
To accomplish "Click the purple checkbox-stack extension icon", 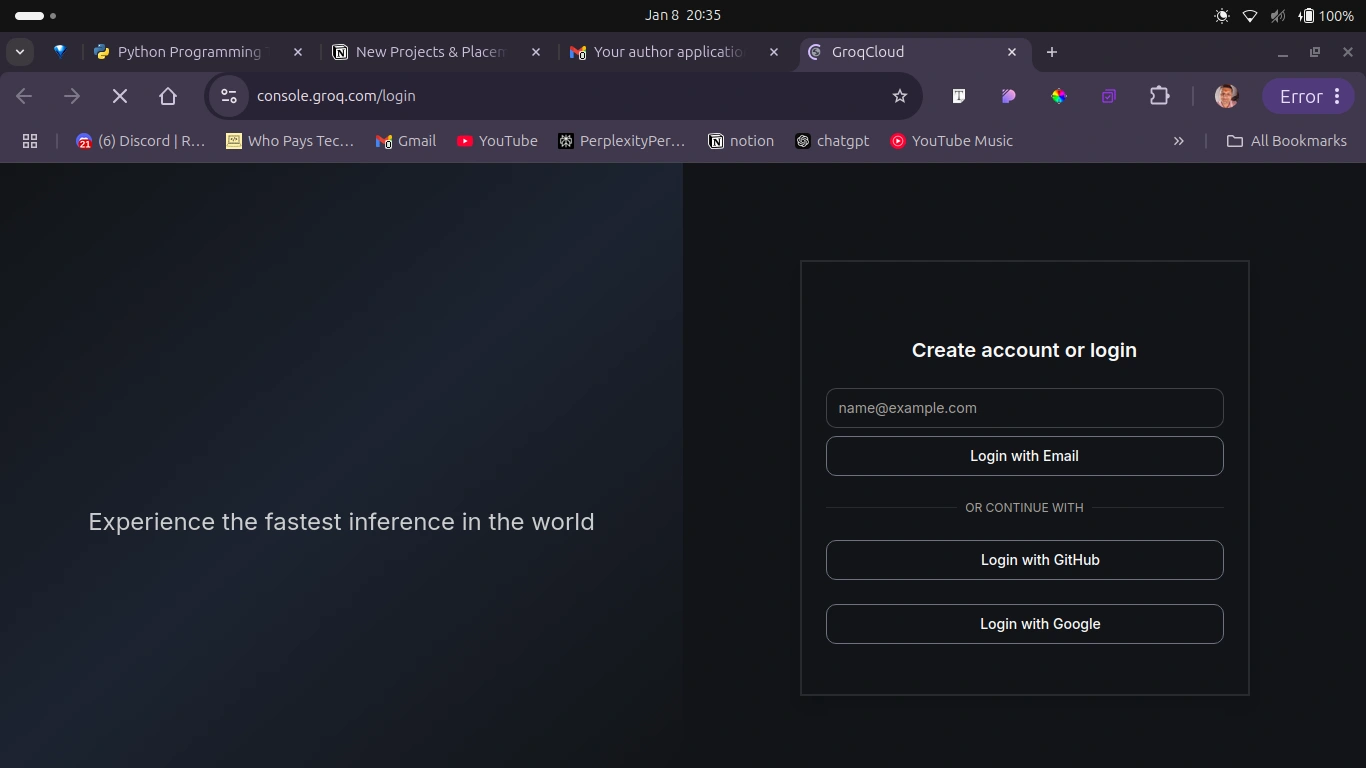I will [1109, 96].
